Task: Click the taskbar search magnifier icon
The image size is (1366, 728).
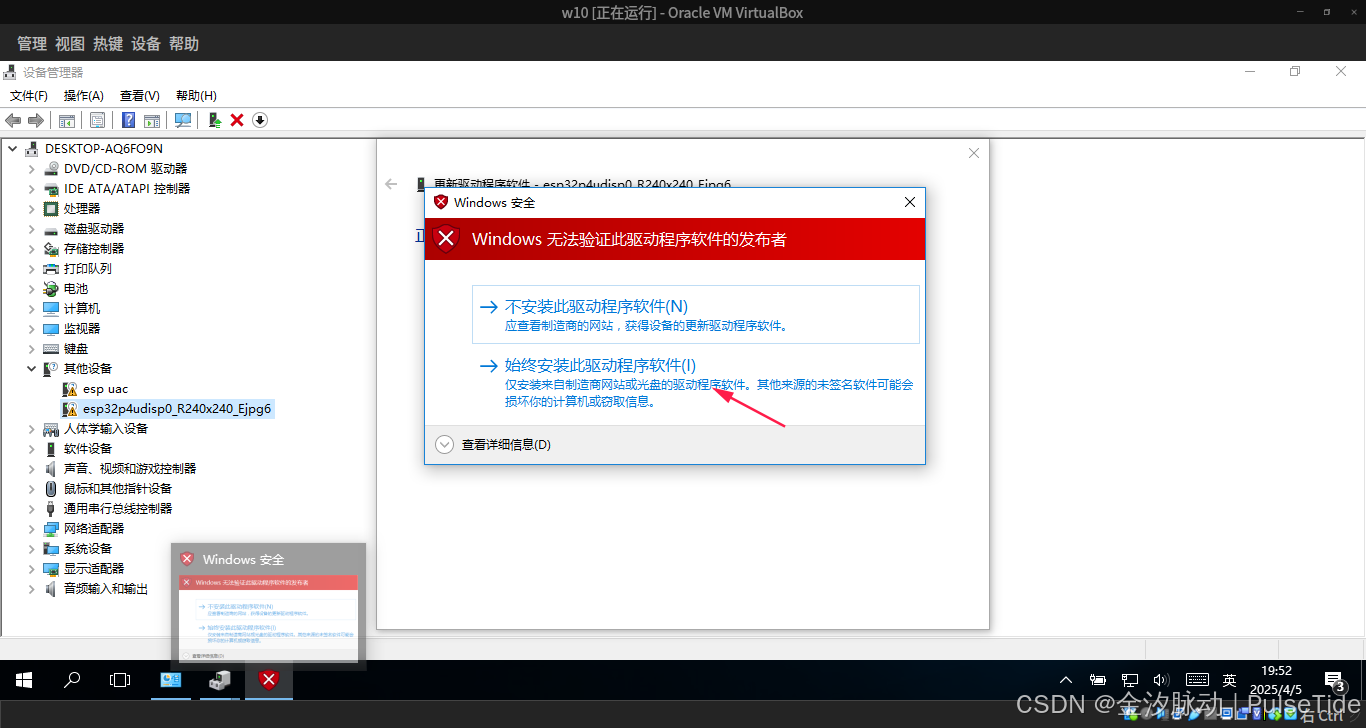Action: [x=72, y=680]
